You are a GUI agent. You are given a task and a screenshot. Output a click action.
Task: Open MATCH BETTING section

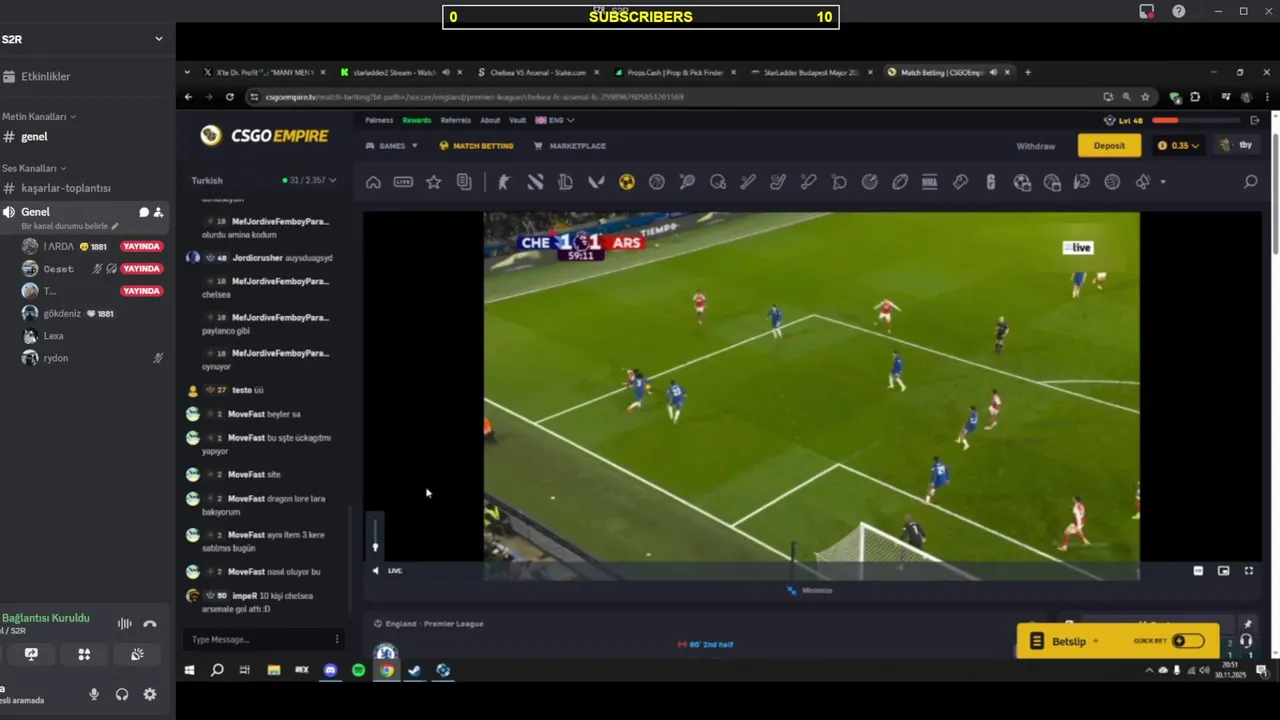click(x=476, y=146)
